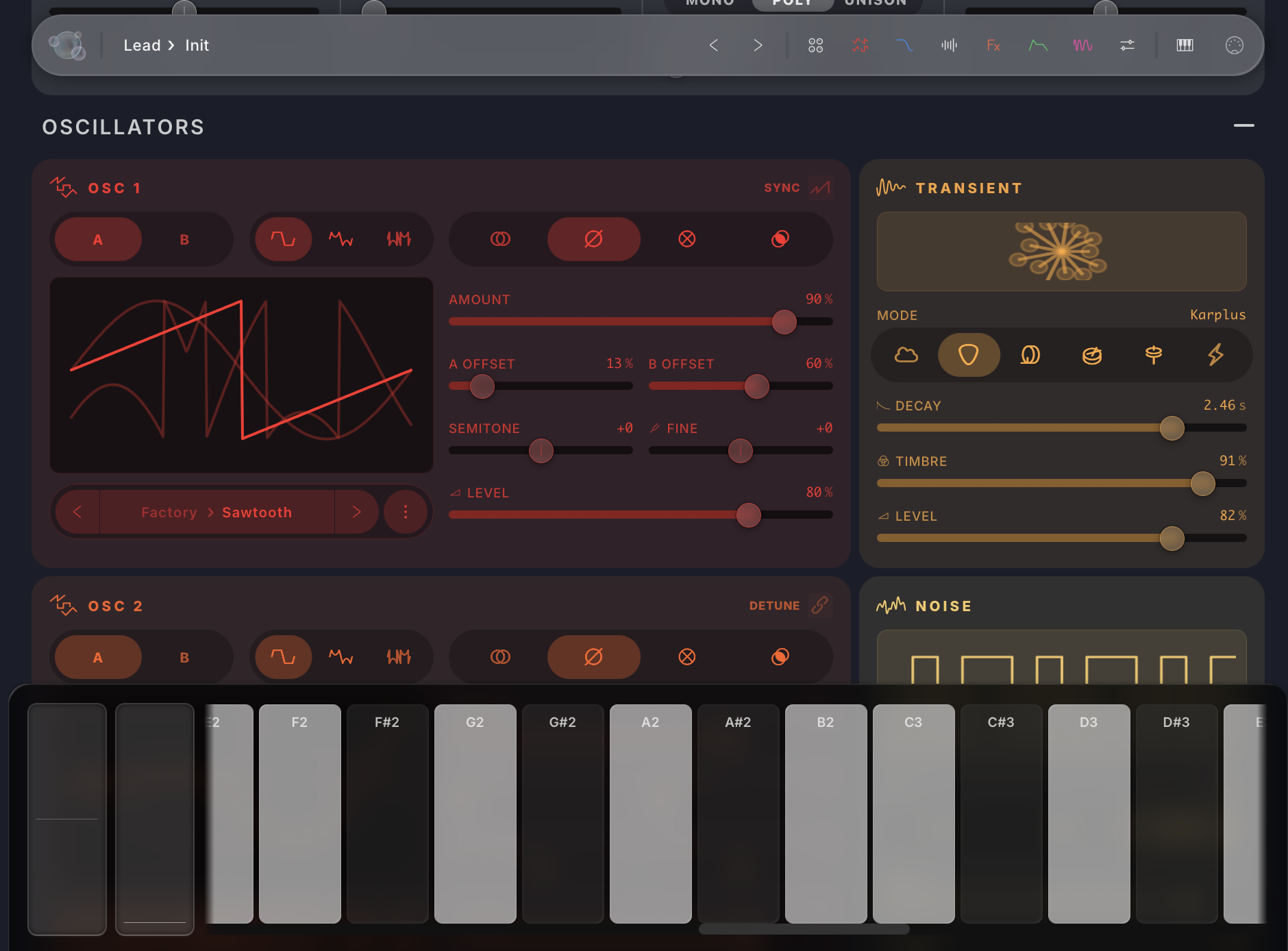Load previous preset with top left arrow
This screenshot has height=951, width=1288.
pyautogui.click(x=713, y=45)
